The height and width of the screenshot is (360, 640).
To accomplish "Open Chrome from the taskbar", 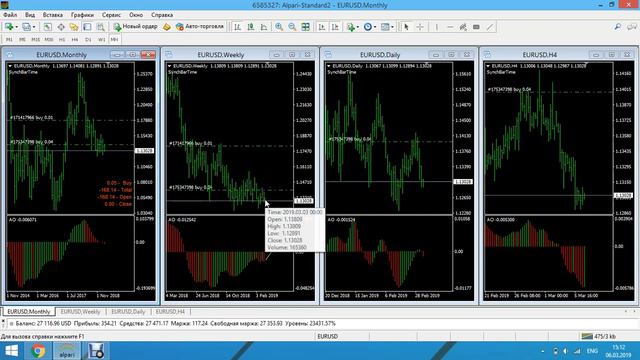I will point(38,351).
